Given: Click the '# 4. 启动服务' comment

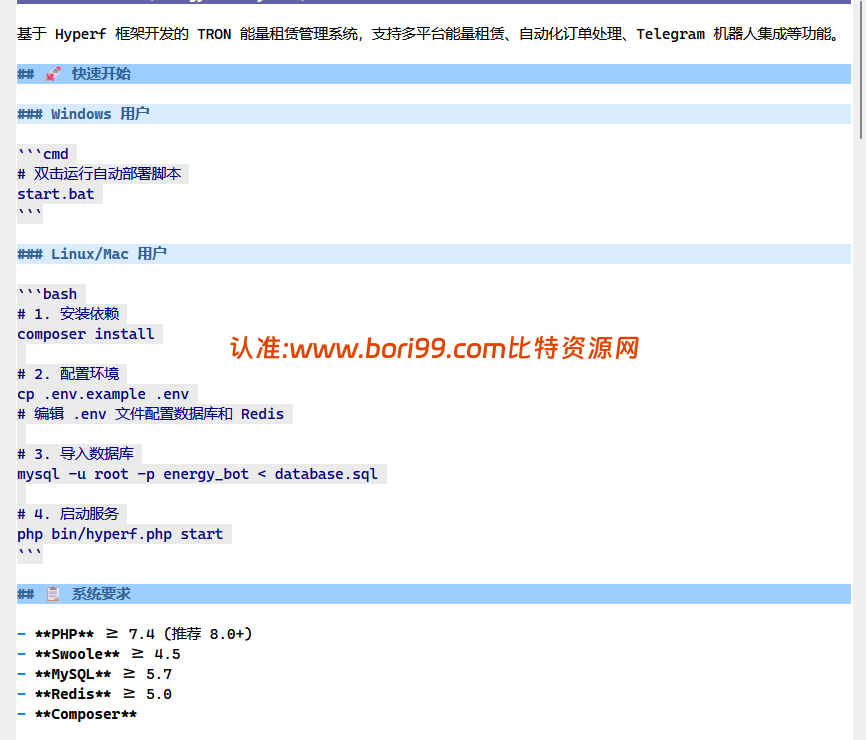Looking at the screenshot, I should tap(68, 514).
